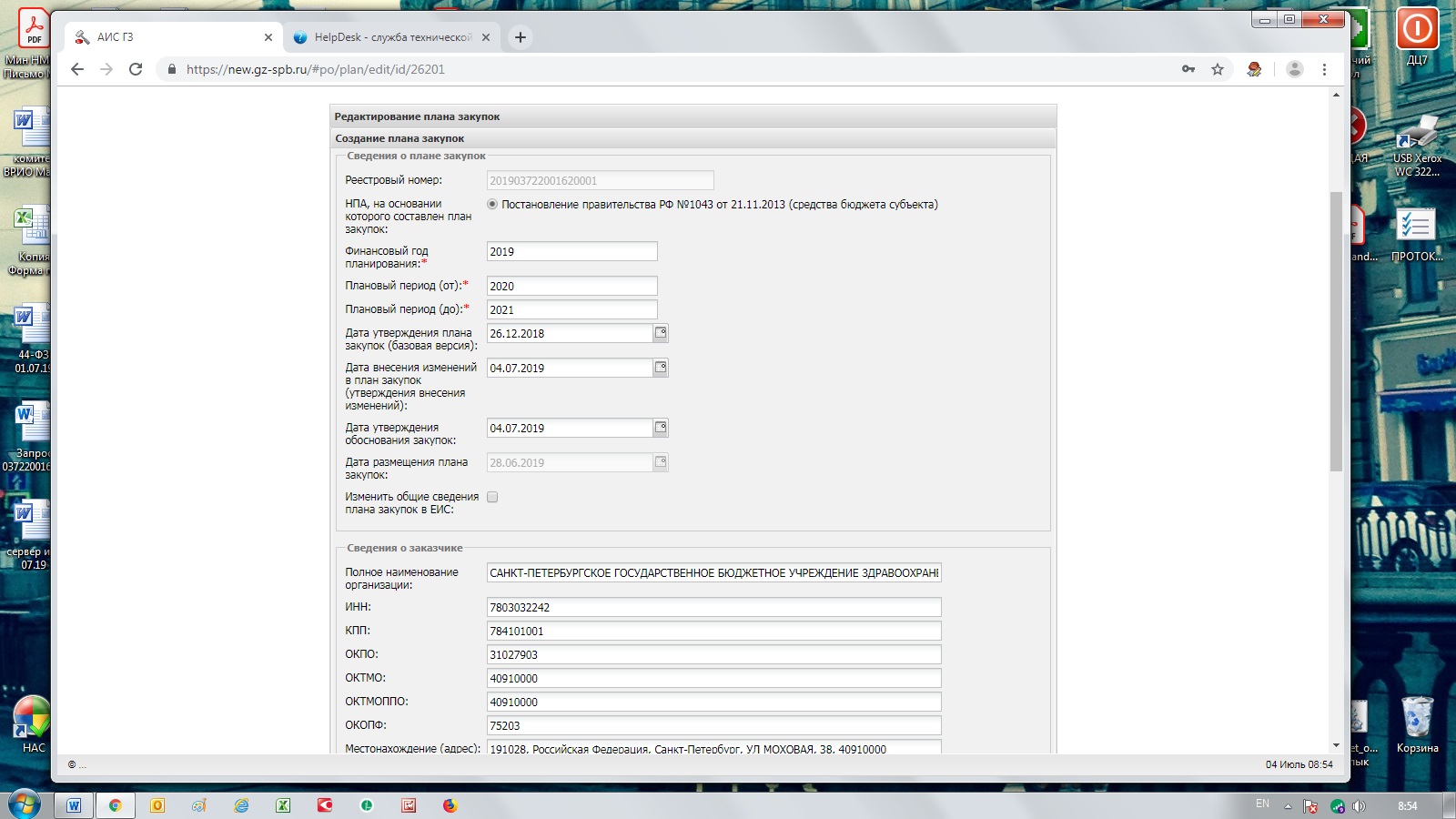The width and height of the screenshot is (1456, 819).
Task: Bookmark this page with the star icon
Action: pyautogui.click(x=1218, y=69)
